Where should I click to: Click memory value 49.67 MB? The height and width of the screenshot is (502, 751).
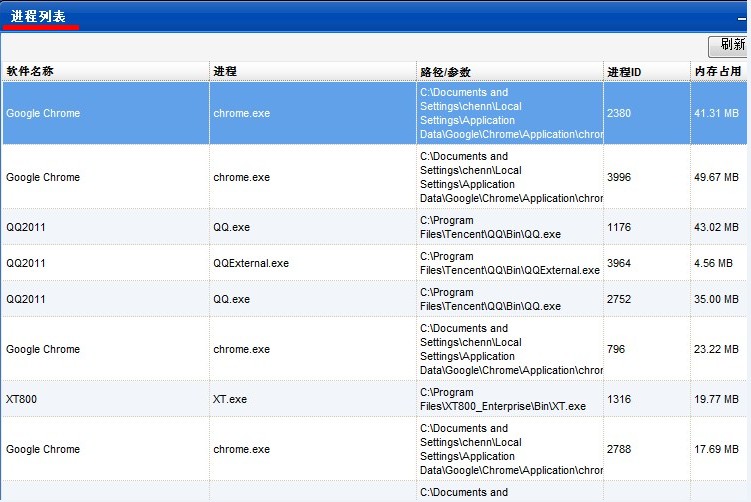pos(717,177)
